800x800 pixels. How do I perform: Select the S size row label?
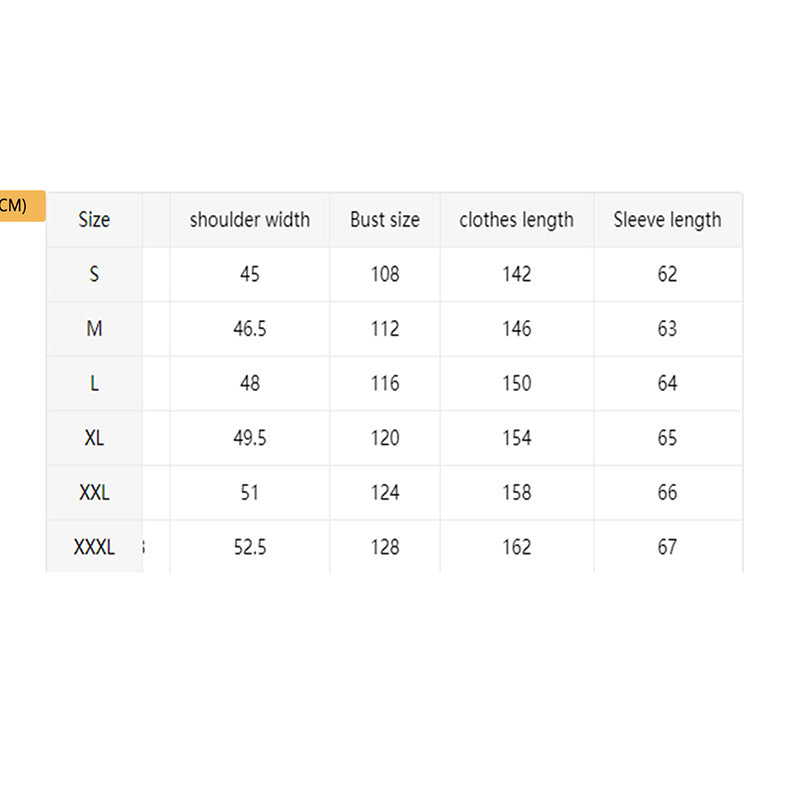(x=94, y=274)
